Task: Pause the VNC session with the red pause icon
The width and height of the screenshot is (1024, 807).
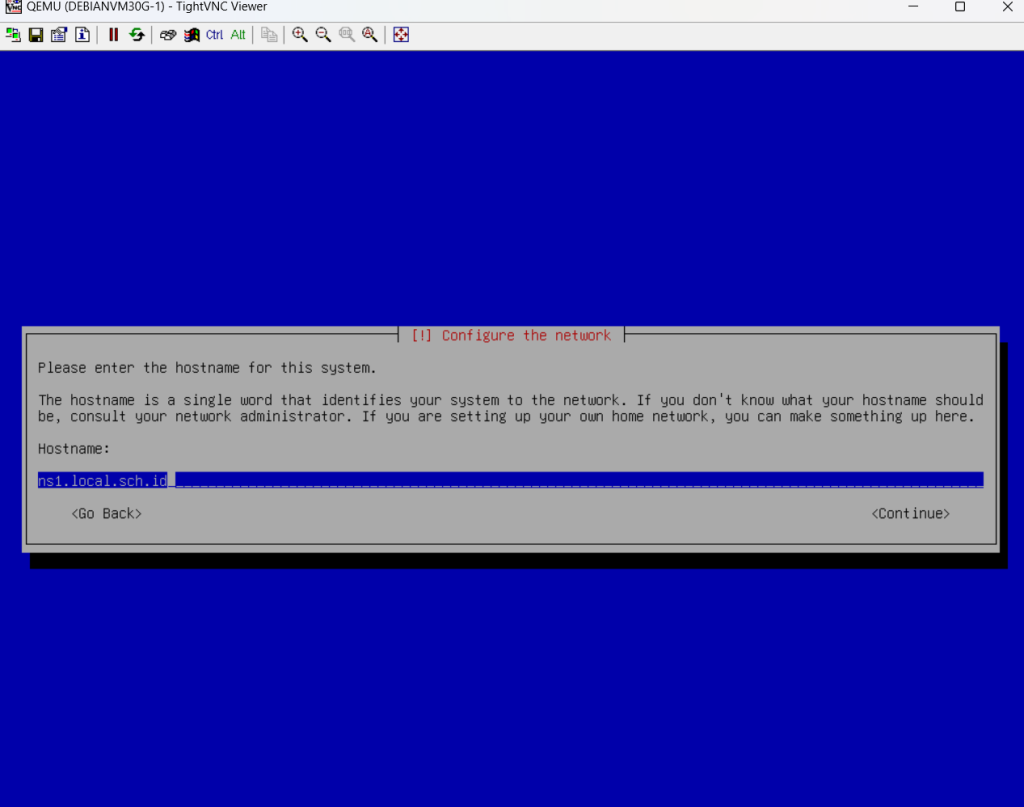Action: 113,35
